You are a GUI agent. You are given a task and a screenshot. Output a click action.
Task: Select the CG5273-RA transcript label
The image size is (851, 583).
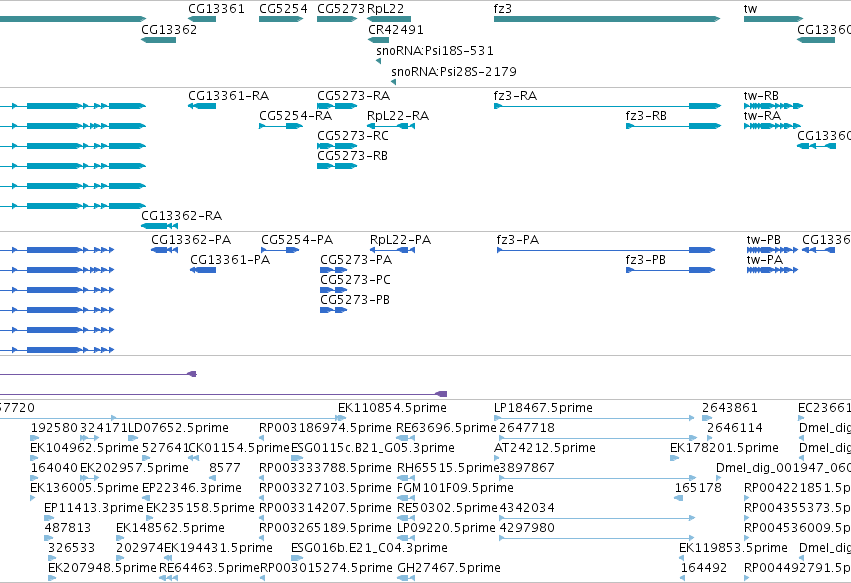pos(353,96)
